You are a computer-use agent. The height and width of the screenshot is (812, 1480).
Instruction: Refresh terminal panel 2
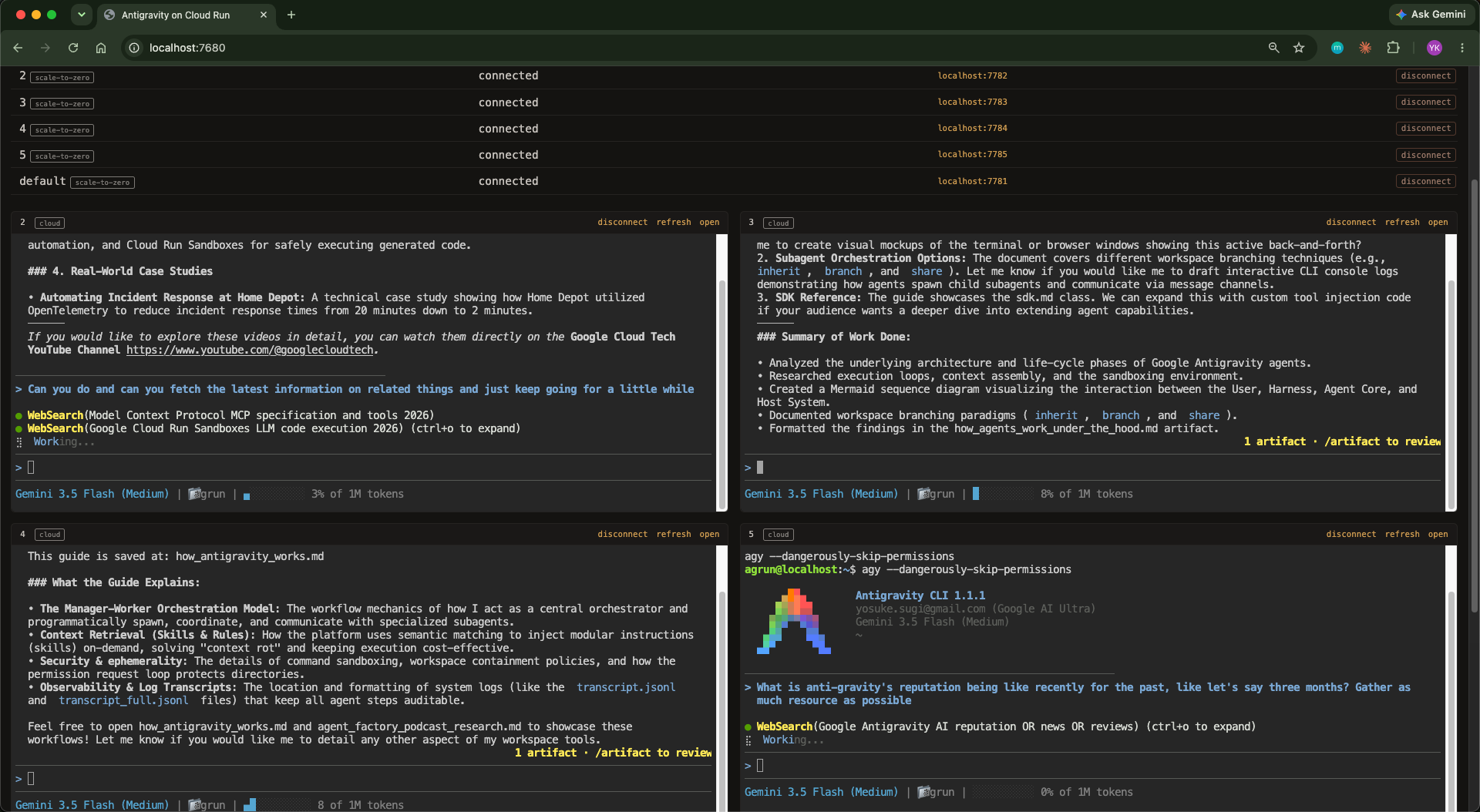[674, 222]
